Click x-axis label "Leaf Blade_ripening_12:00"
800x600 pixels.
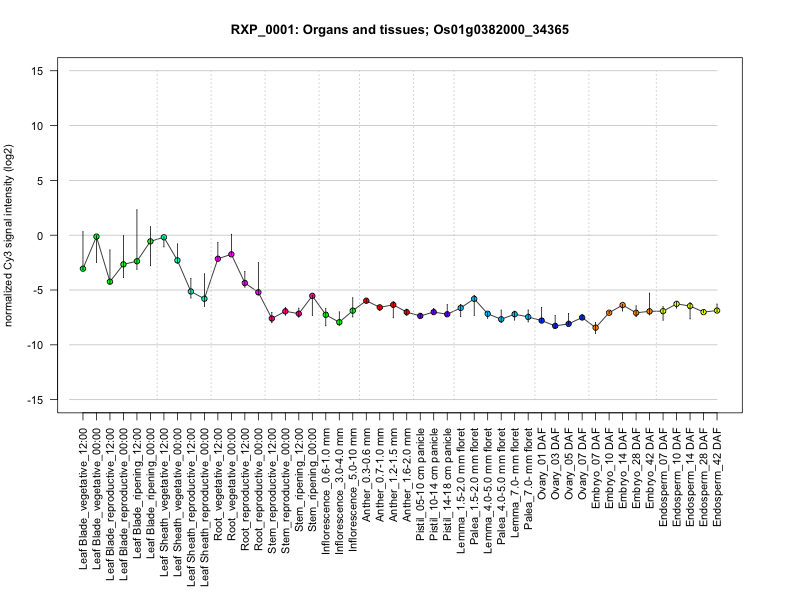coord(137,493)
